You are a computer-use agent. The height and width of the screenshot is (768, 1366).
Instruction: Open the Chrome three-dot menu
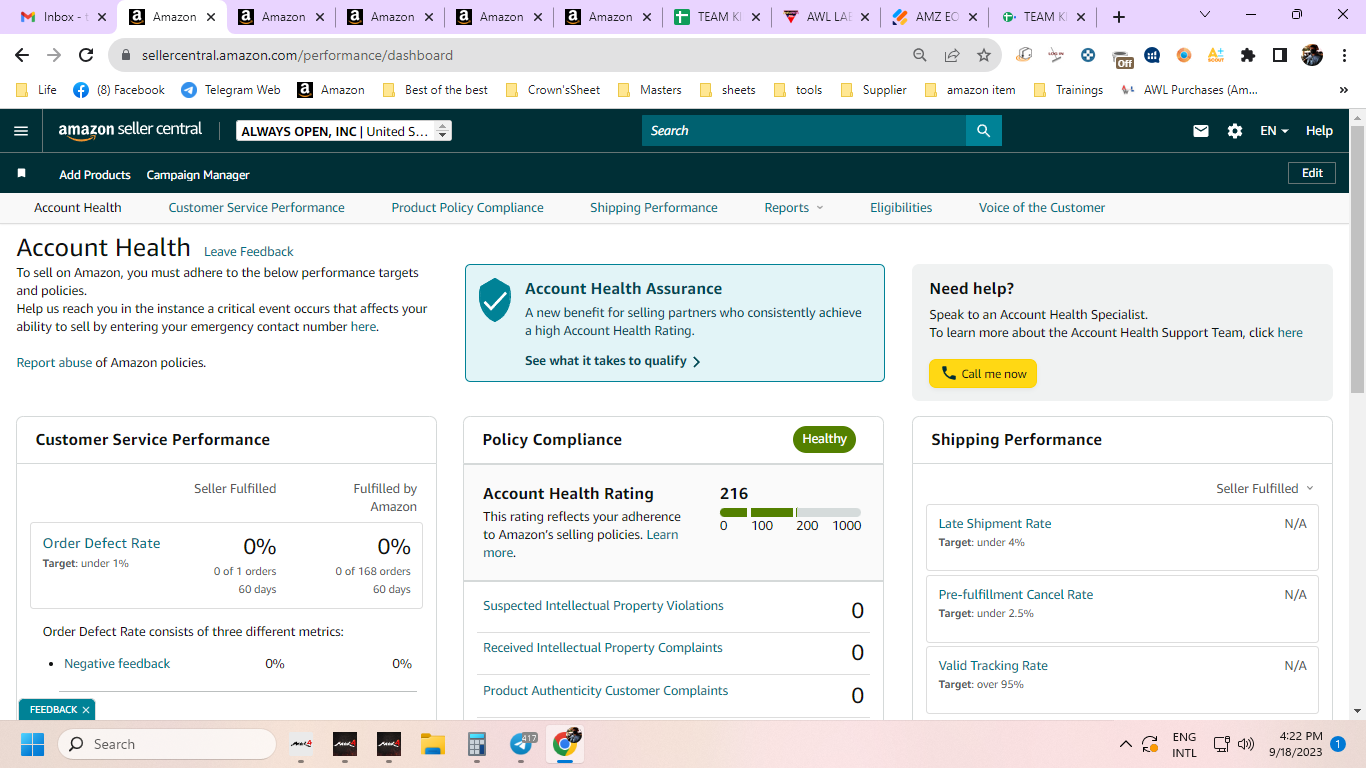[1345, 55]
